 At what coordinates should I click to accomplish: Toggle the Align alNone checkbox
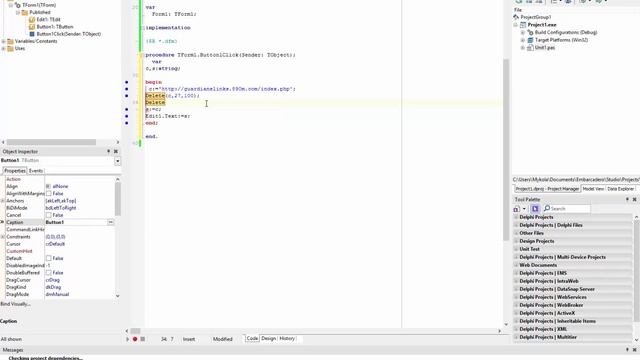[x=48, y=187]
